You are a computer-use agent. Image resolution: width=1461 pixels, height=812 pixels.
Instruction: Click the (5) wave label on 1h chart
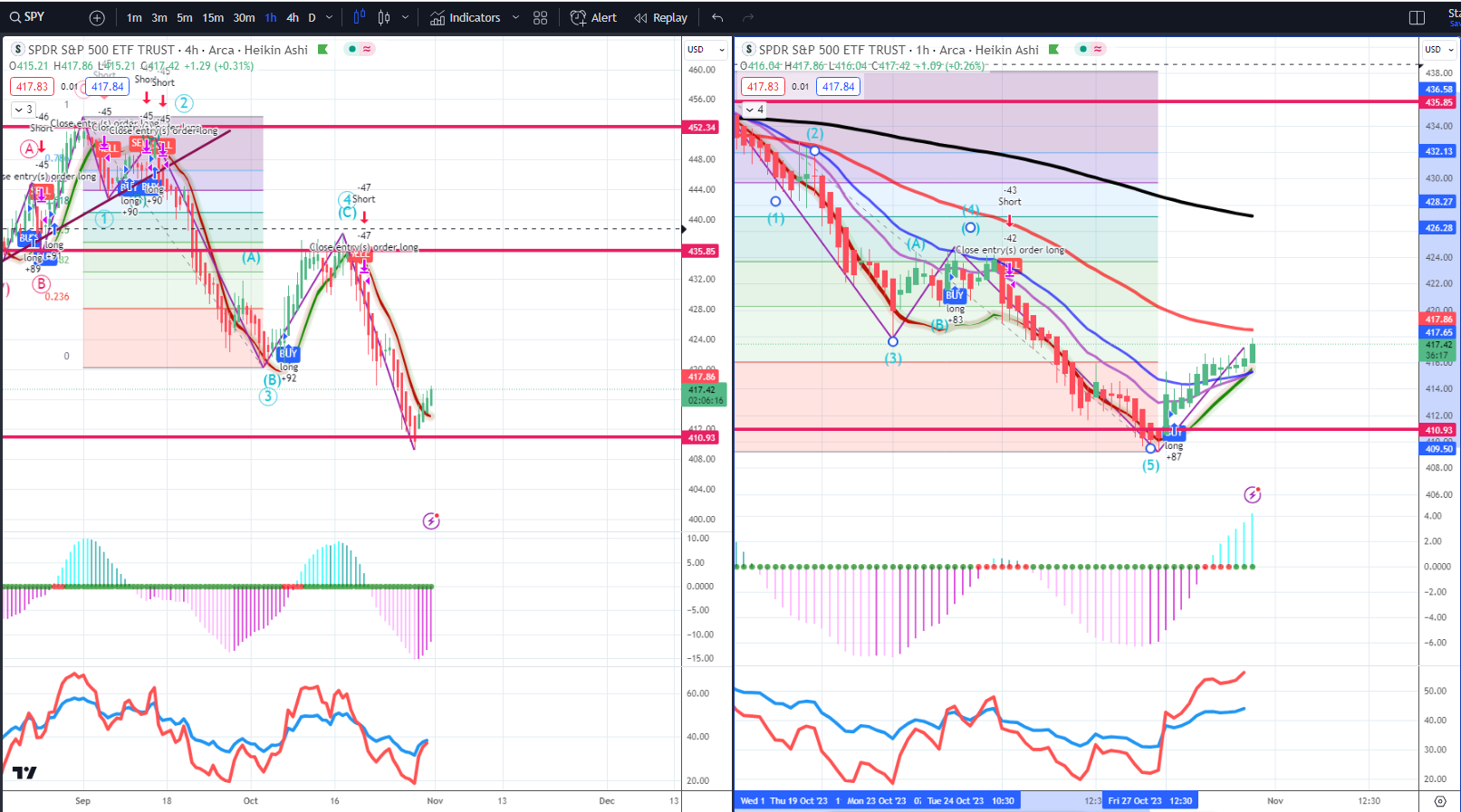1150,465
